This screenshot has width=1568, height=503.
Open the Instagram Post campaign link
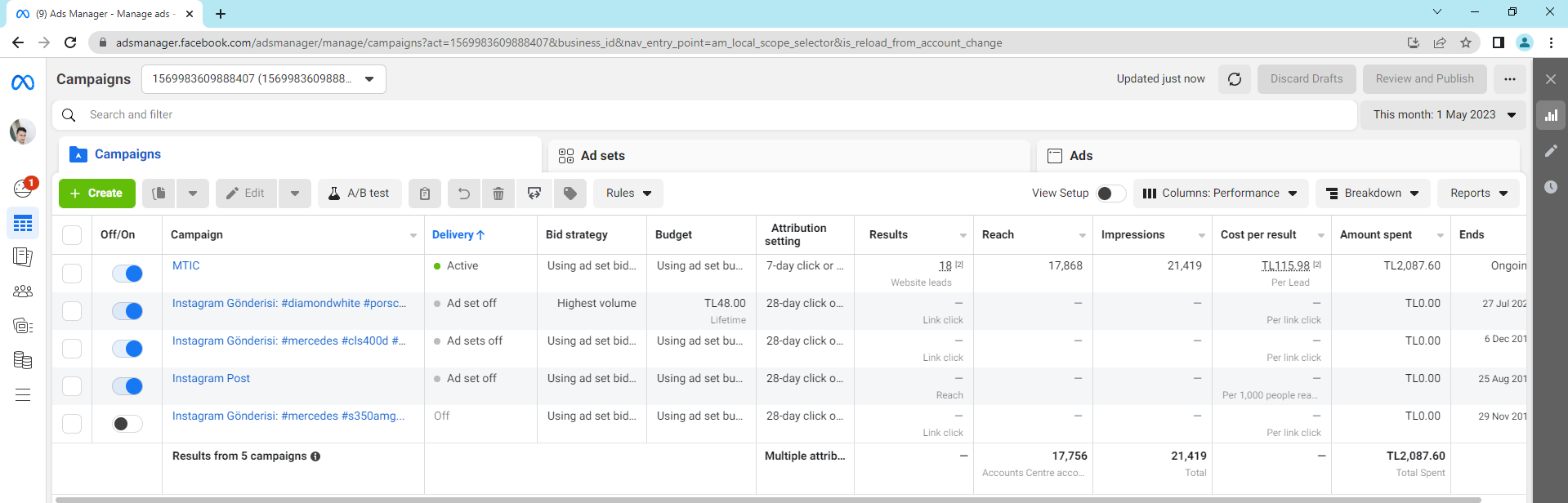coord(211,379)
